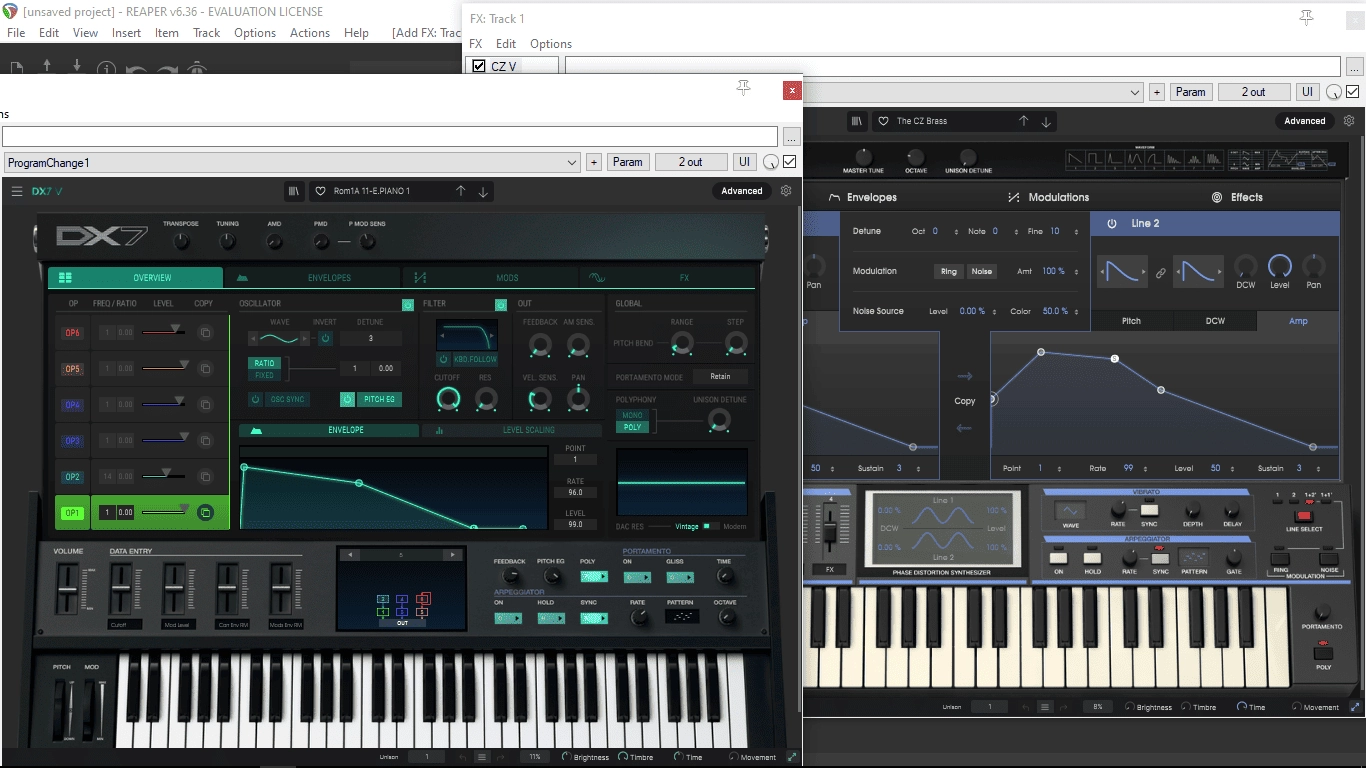This screenshot has width=1366, height=768.
Task: Open the DX7 Unison voices field
Action: [x=426, y=757]
